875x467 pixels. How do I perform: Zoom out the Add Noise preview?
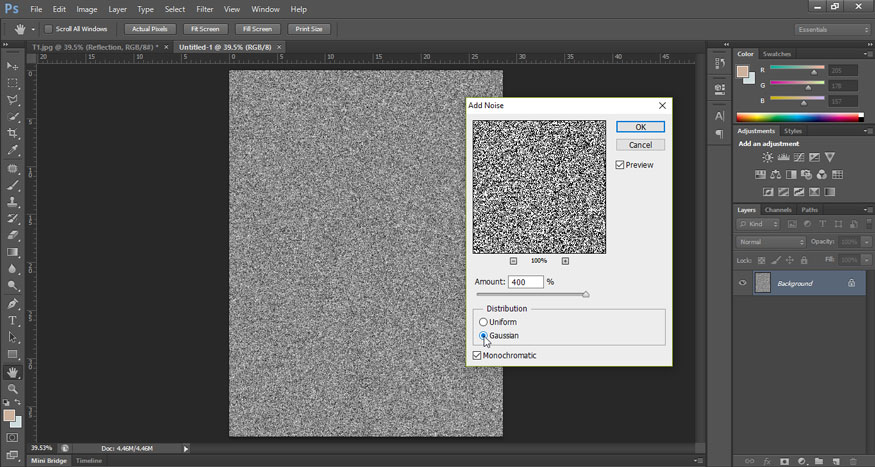pos(514,261)
